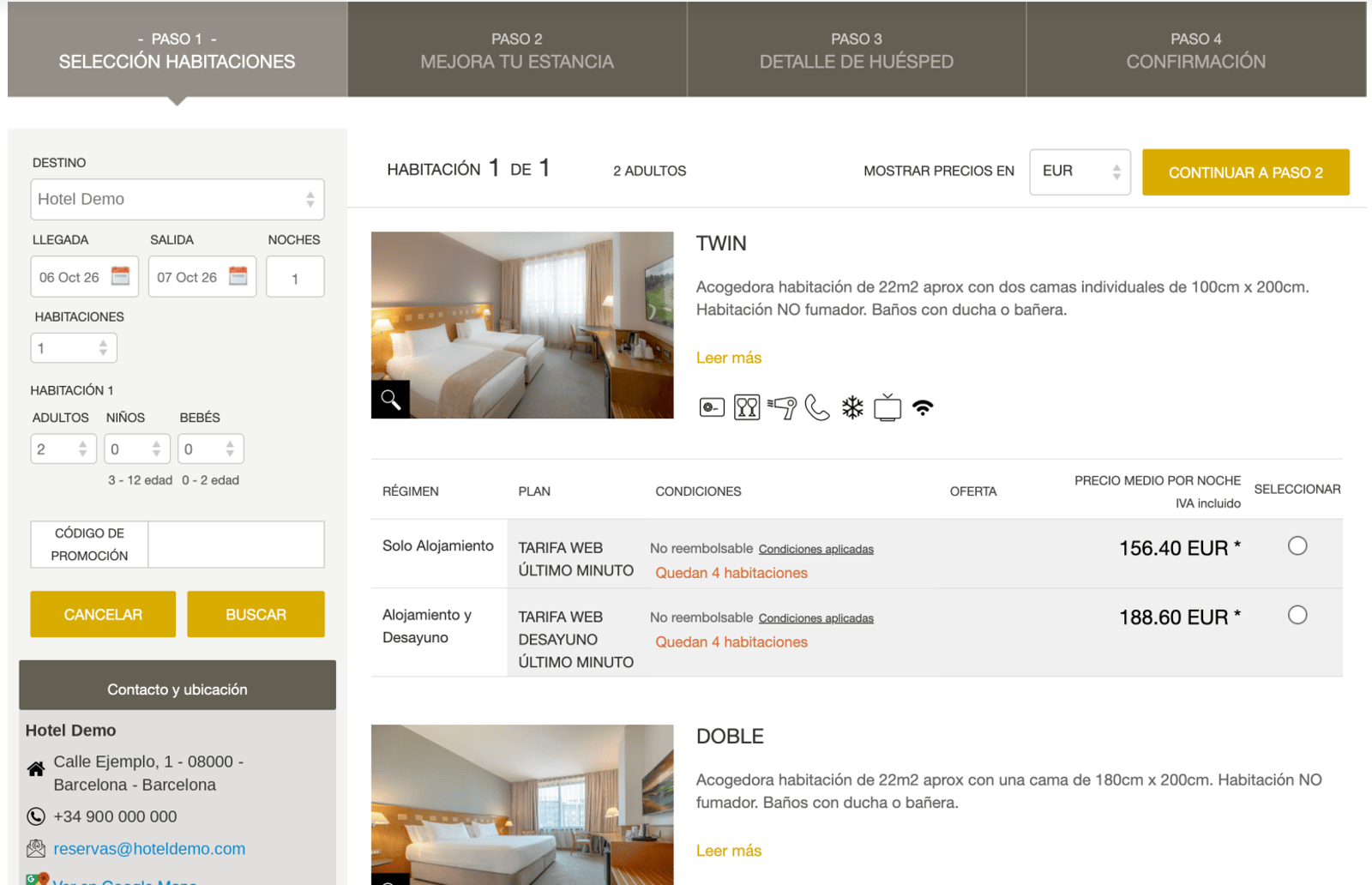Viewport: 1372px width, 885px height.
Task: Click the safe box amenity icon
Action: click(712, 407)
